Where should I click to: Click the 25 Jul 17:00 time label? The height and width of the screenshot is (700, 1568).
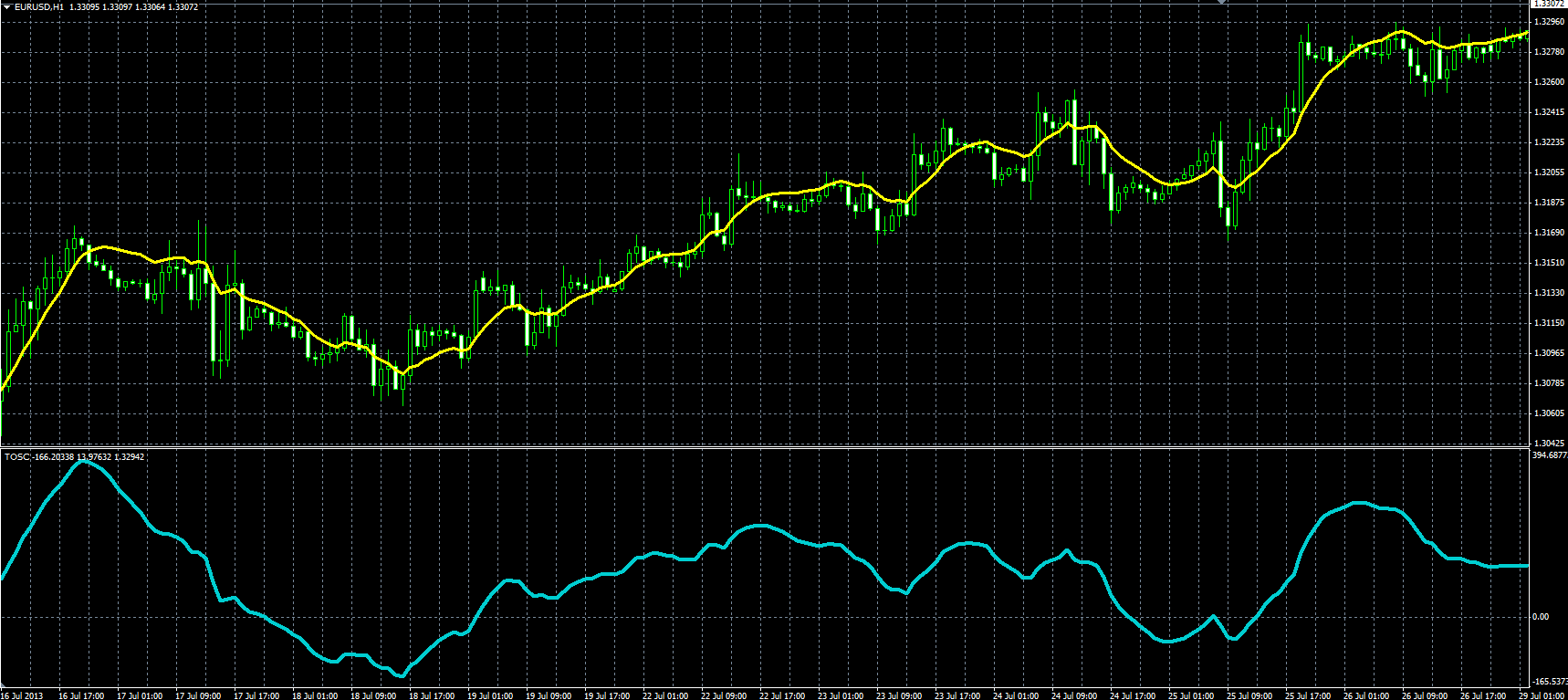coord(1308,695)
